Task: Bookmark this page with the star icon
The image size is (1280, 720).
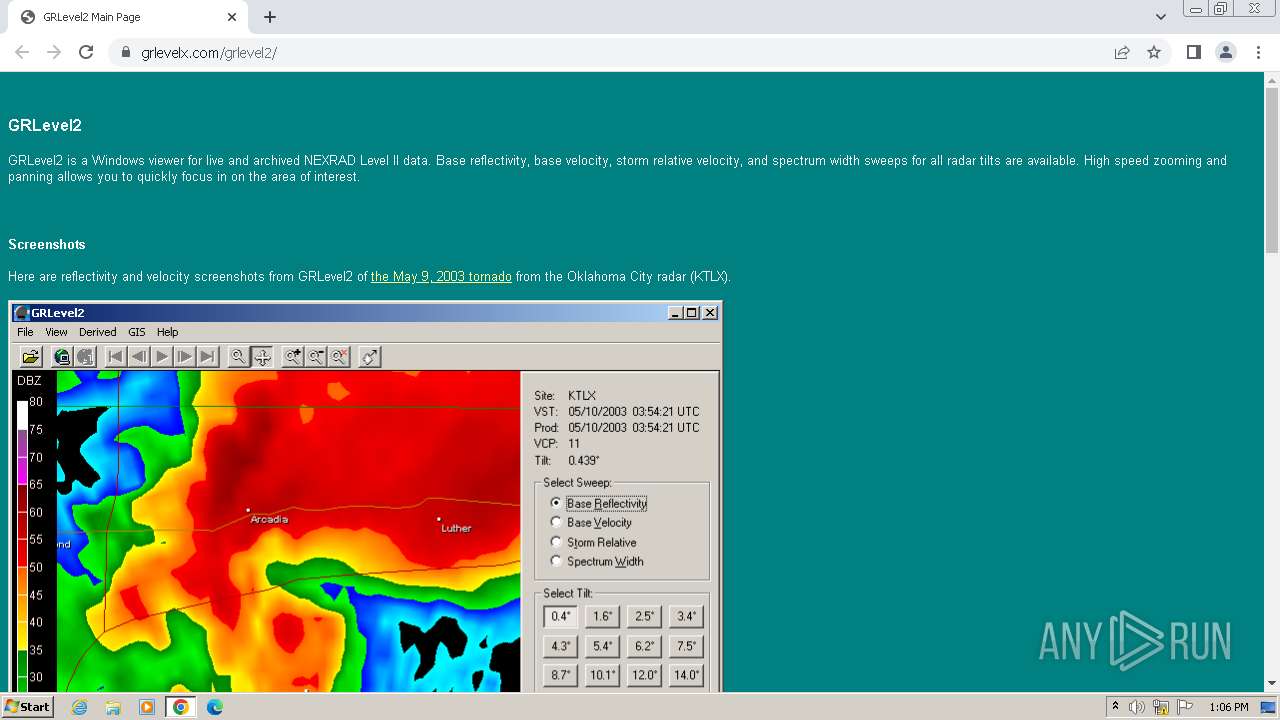Action: tap(1154, 52)
